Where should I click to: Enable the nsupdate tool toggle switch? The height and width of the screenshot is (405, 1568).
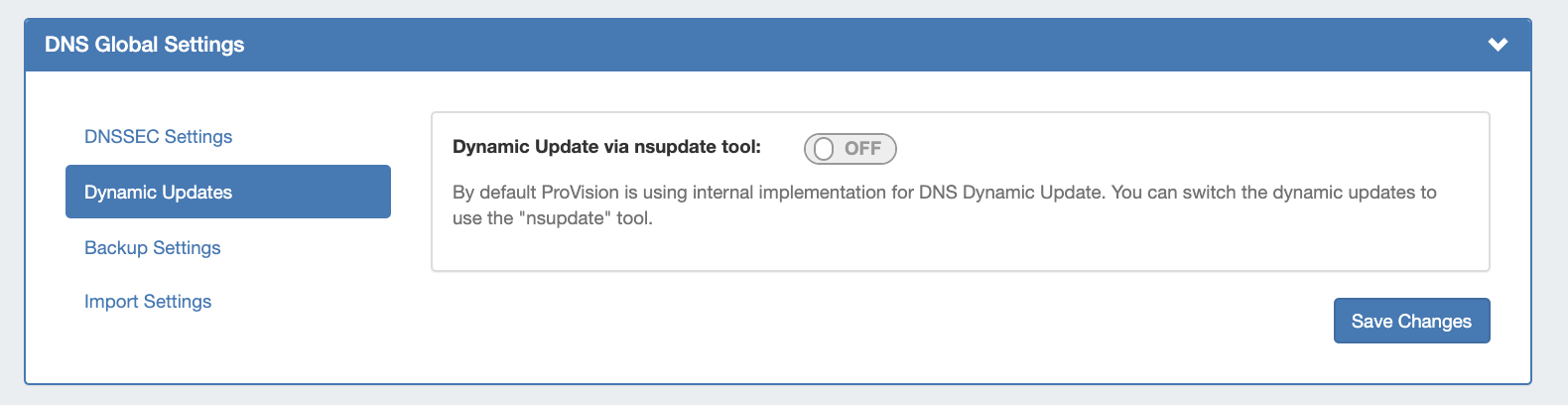click(x=849, y=149)
